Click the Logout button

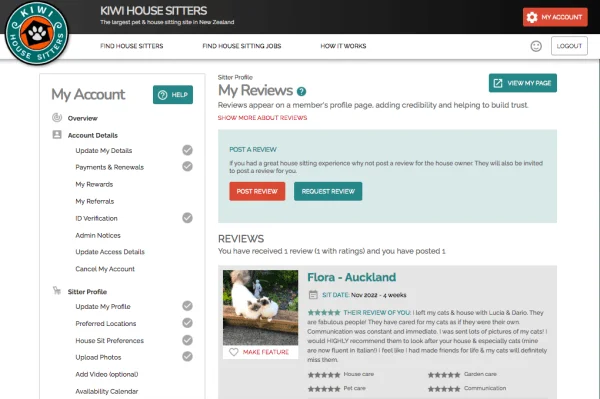point(569,46)
